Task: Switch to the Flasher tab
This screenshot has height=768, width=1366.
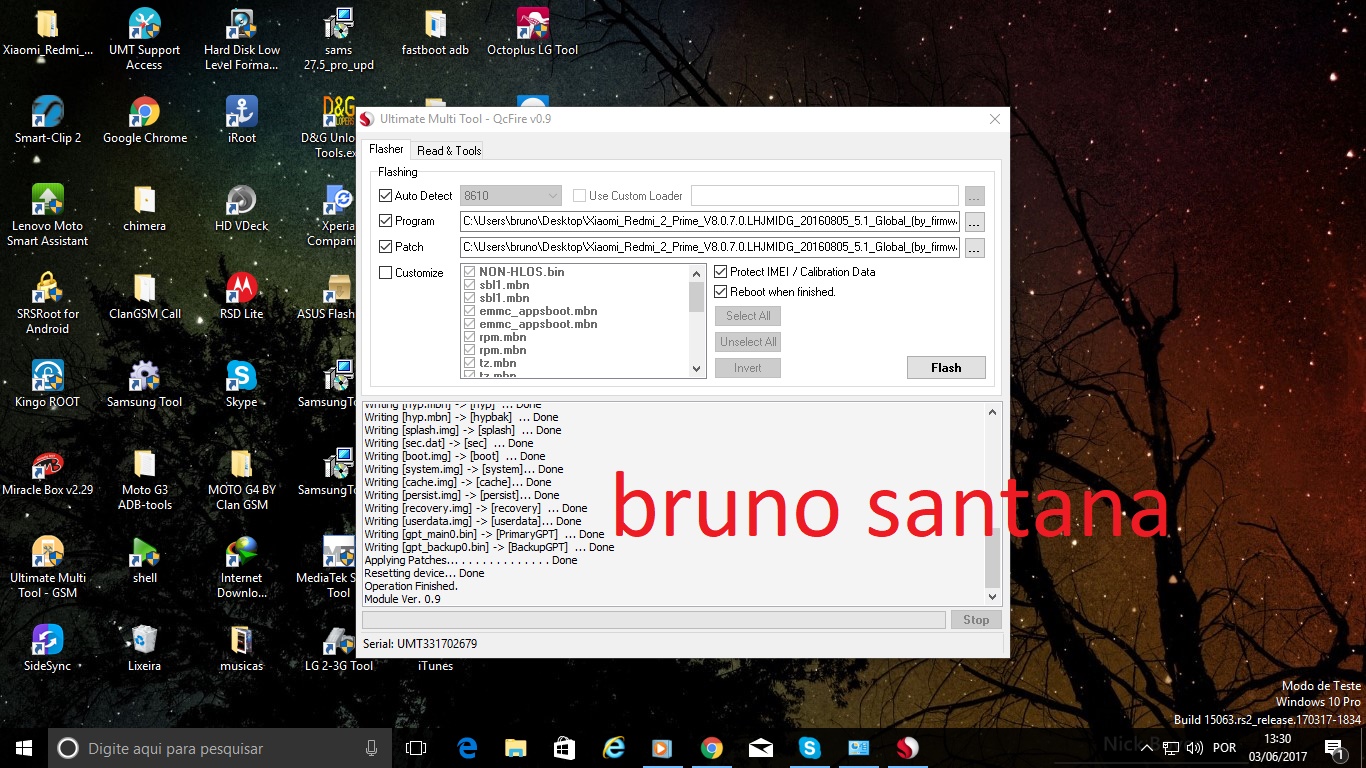Action: click(387, 149)
